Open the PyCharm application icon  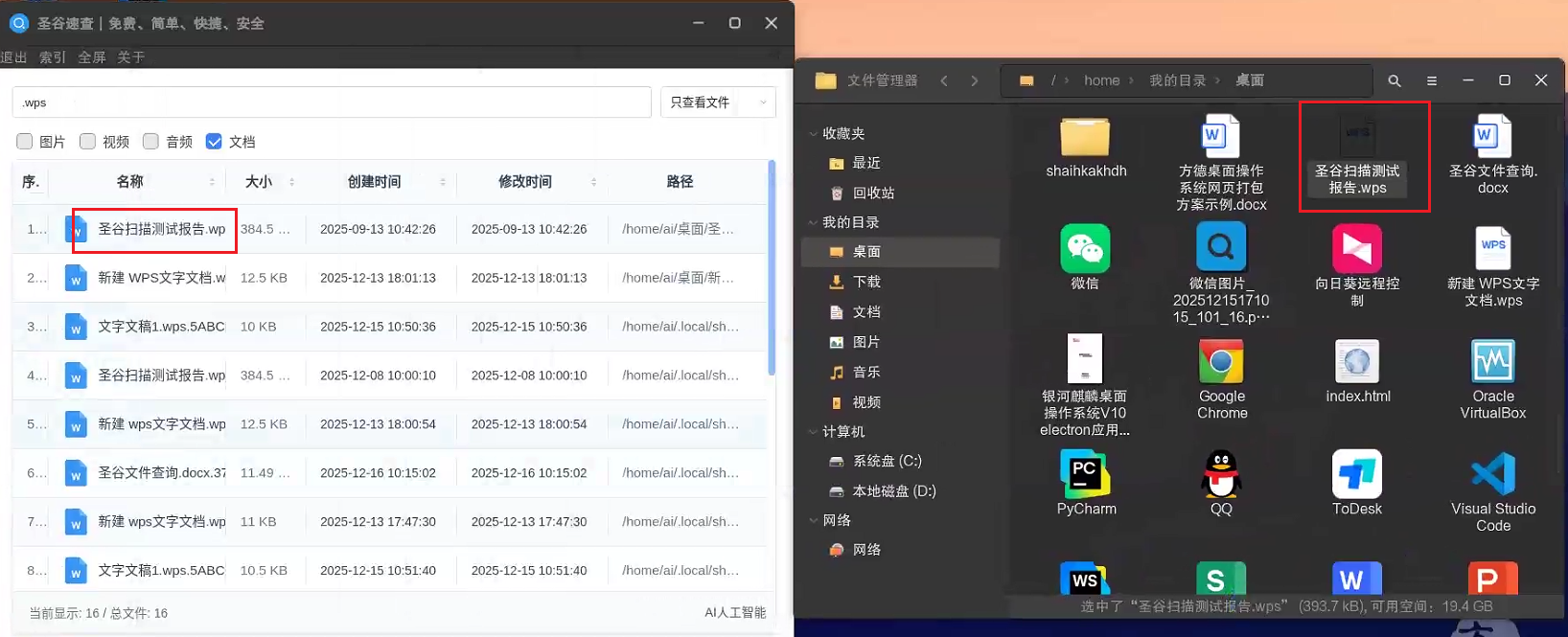pos(1085,475)
